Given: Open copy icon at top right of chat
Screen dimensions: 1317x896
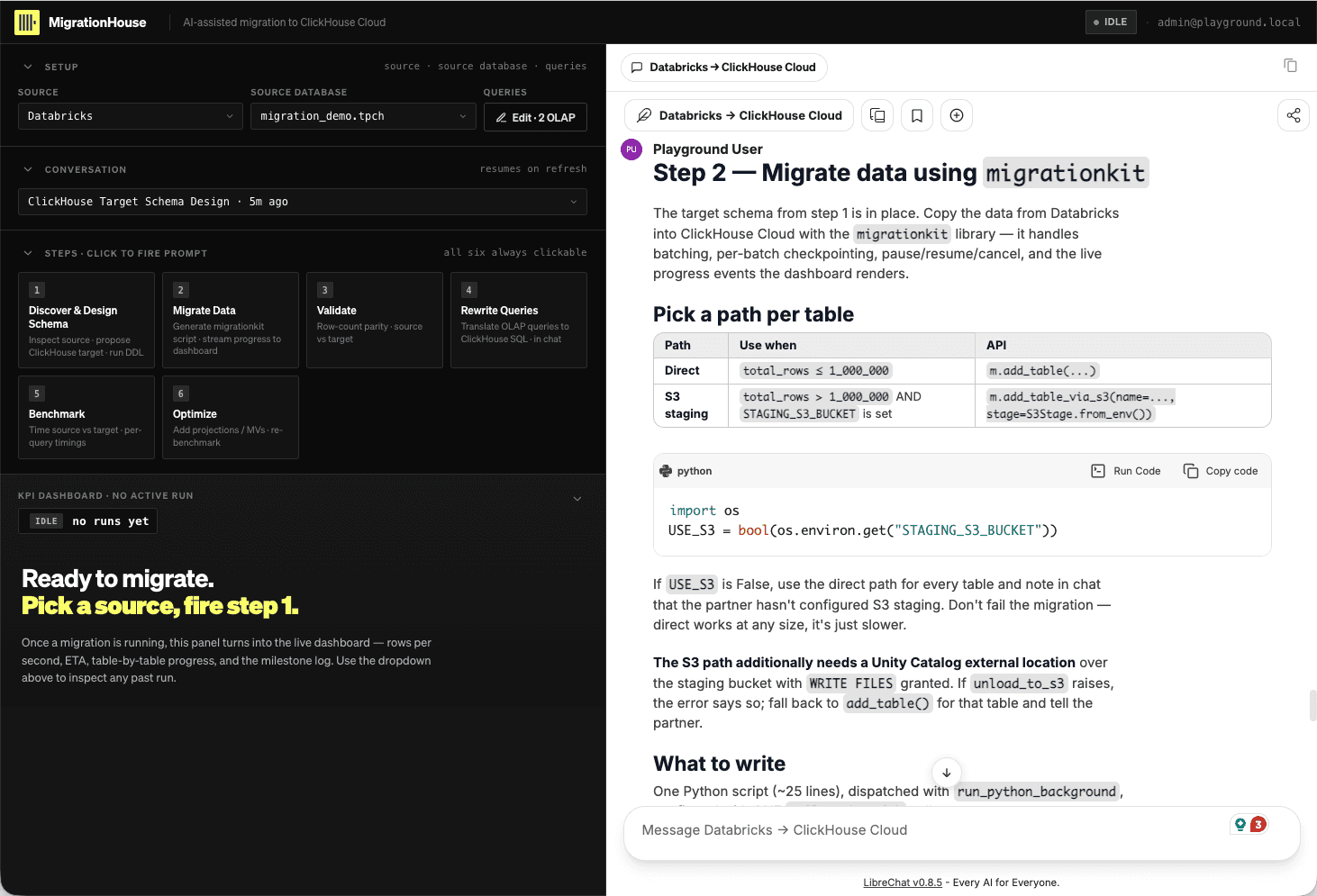Looking at the screenshot, I should pyautogui.click(x=1290, y=65).
